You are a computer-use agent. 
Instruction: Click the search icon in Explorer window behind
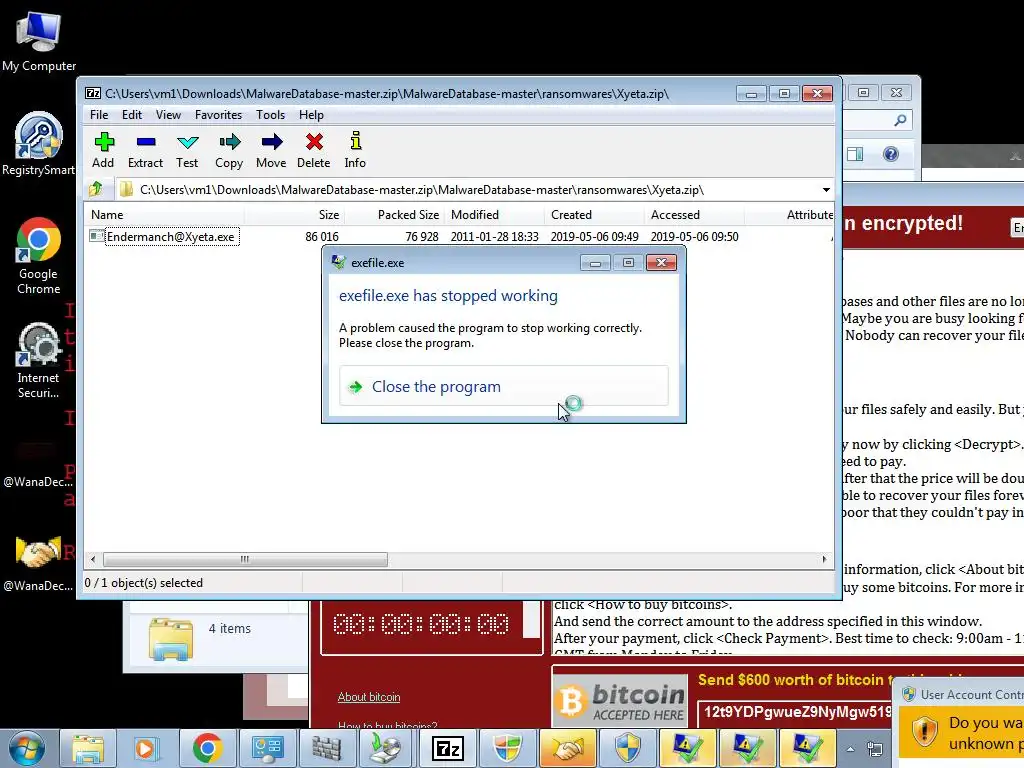[x=901, y=120]
